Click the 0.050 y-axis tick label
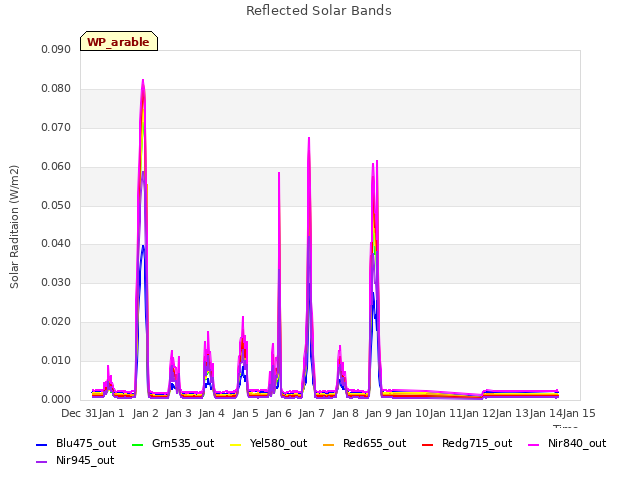Screen dimensions: 640x480 tap(56, 205)
